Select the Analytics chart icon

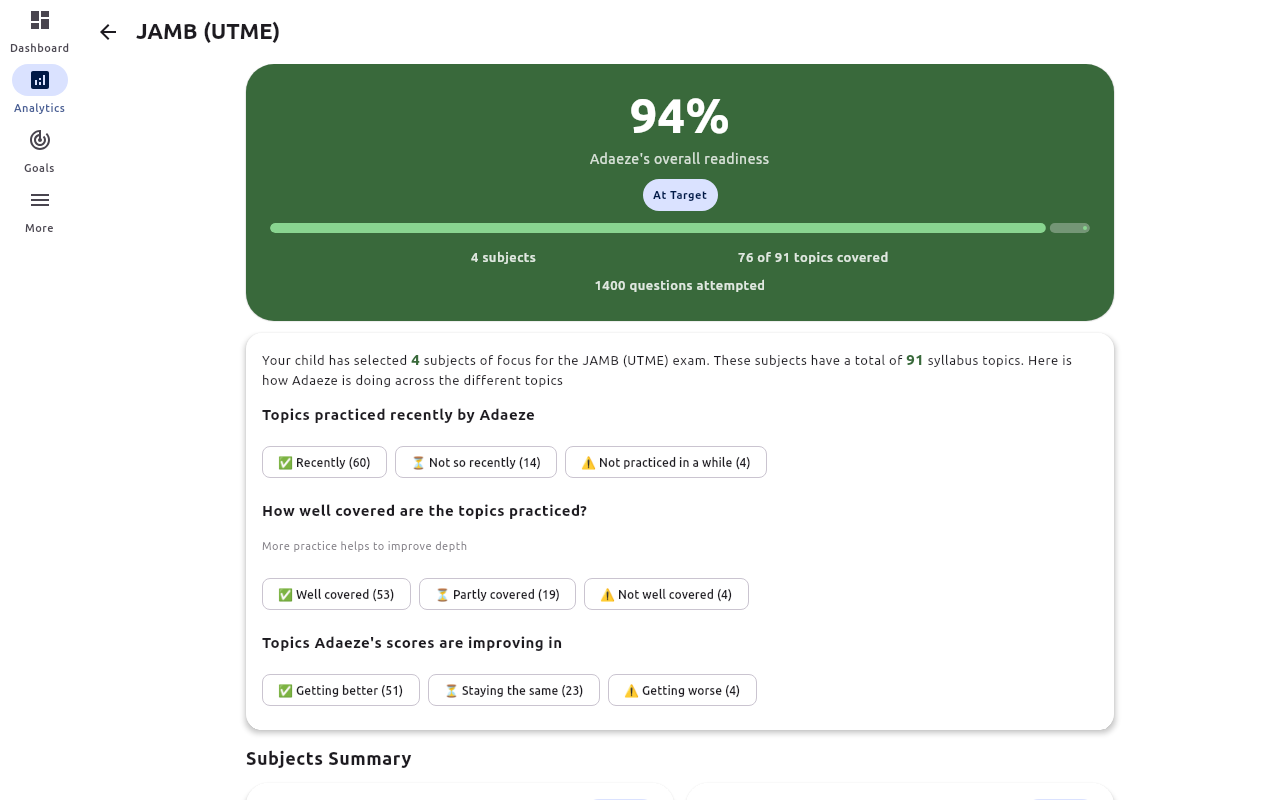tap(40, 80)
